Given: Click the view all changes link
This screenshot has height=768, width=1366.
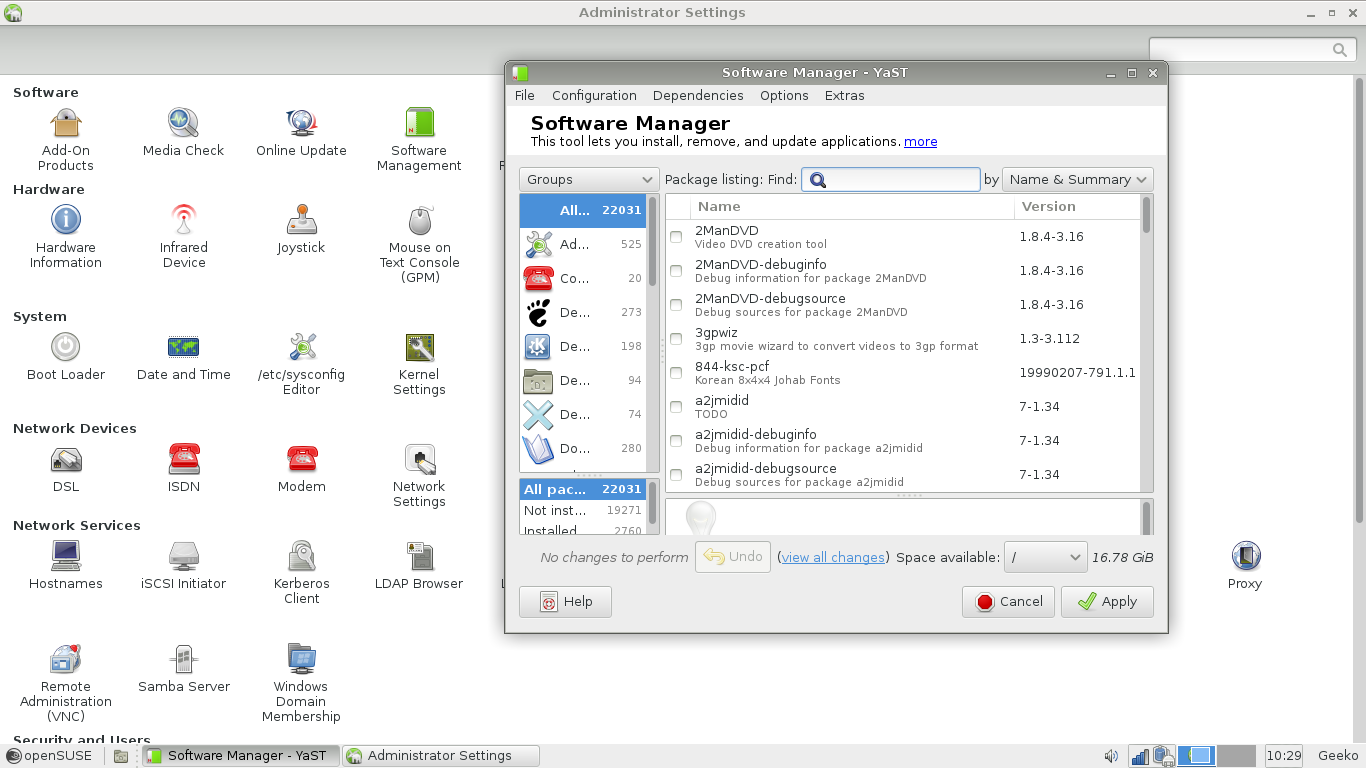Looking at the screenshot, I should pyautogui.click(x=833, y=557).
